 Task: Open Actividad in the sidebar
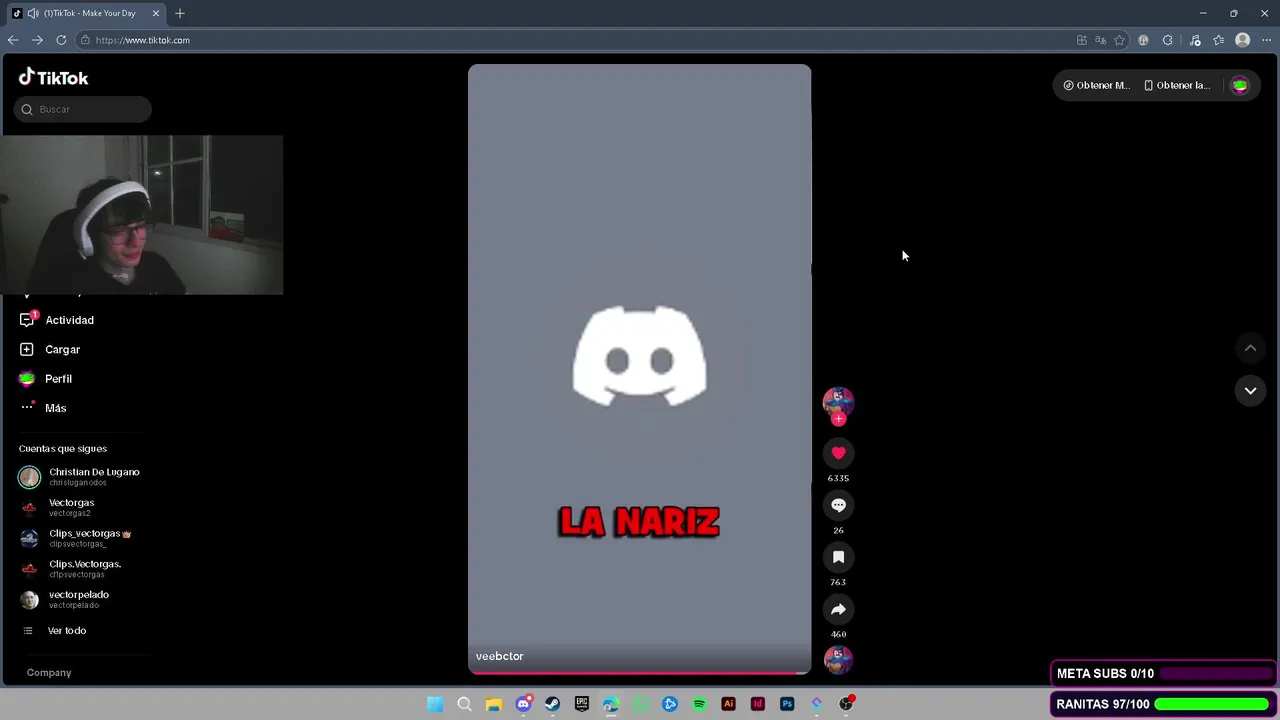coord(70,320)
